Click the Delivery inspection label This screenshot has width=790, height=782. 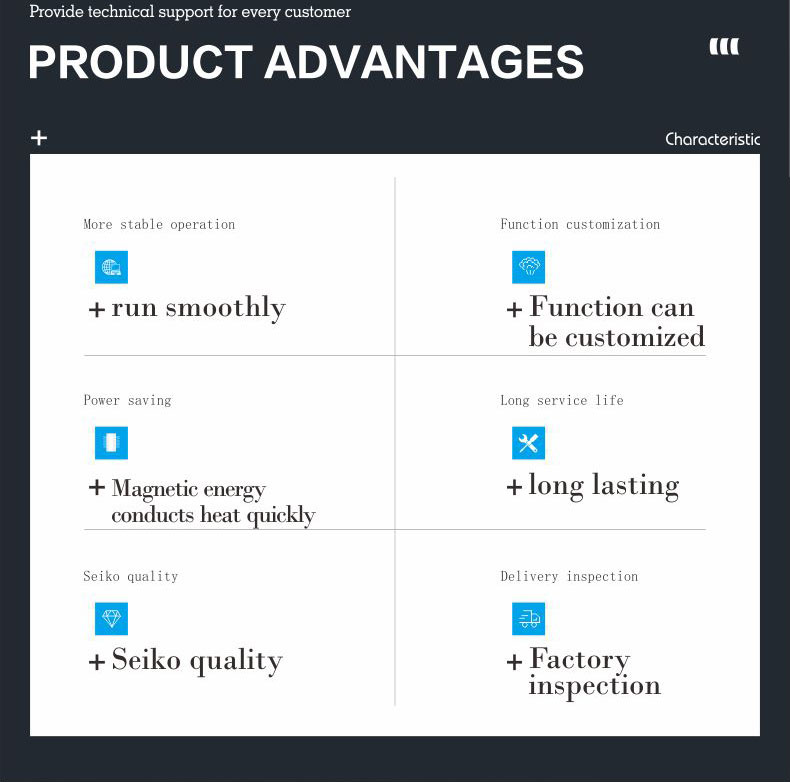(569, 577)
